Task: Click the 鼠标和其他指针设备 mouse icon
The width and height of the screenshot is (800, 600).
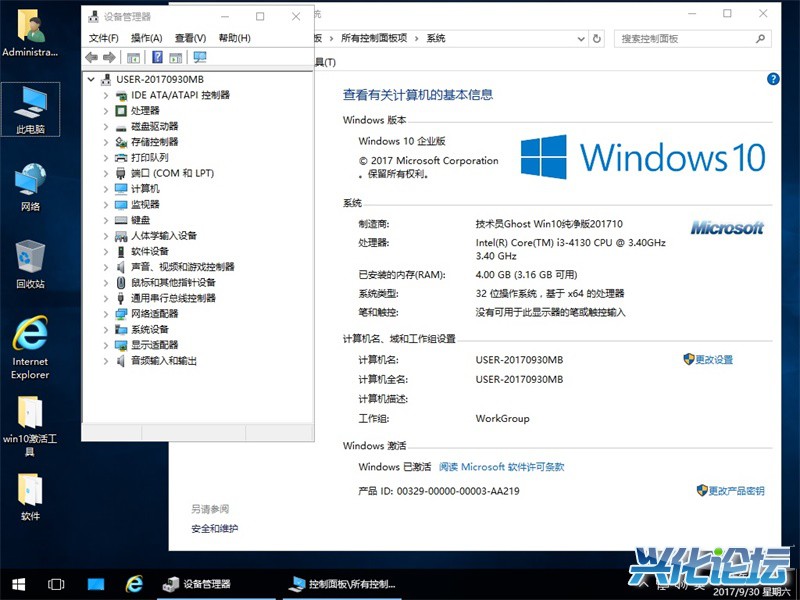Action: (121, 283)
